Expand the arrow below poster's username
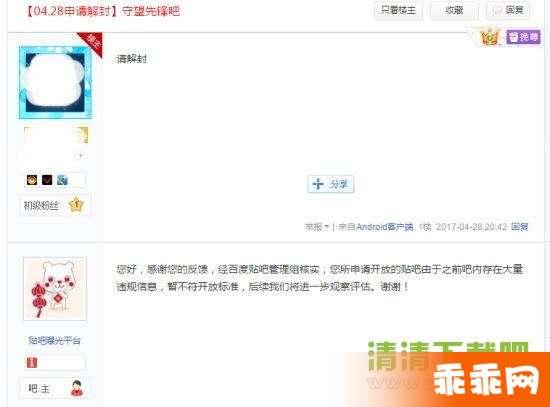Viewport: 550px width, 407px height. (81, 156)
